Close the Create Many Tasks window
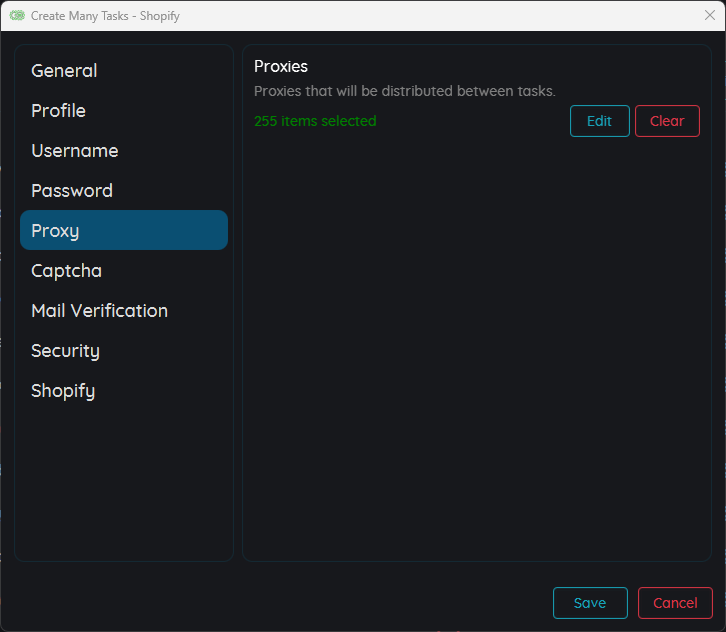The width and height of the screenshot is (726, 632). coord(709,15)
